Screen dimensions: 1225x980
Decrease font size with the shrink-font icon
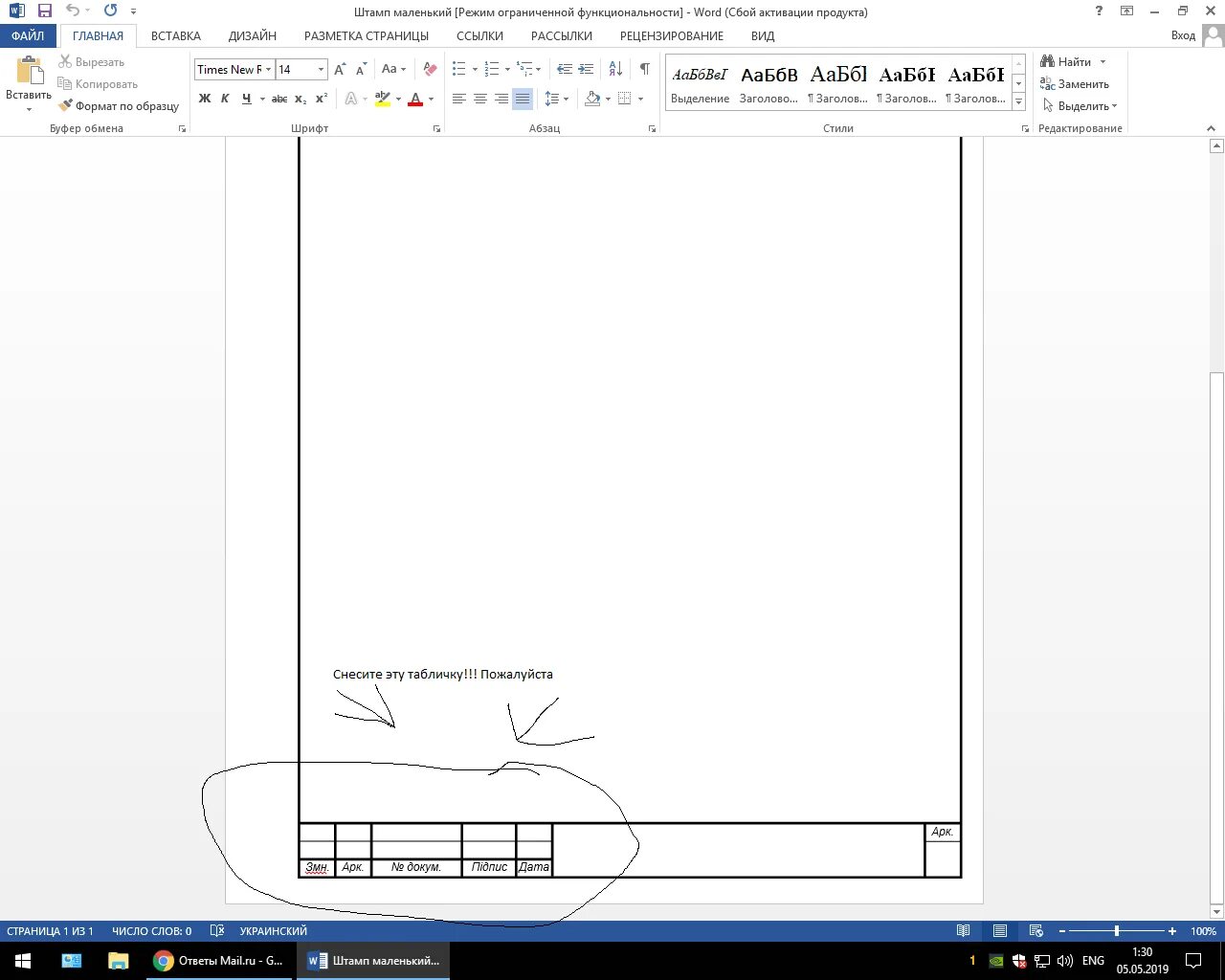(x=361, y=70)
